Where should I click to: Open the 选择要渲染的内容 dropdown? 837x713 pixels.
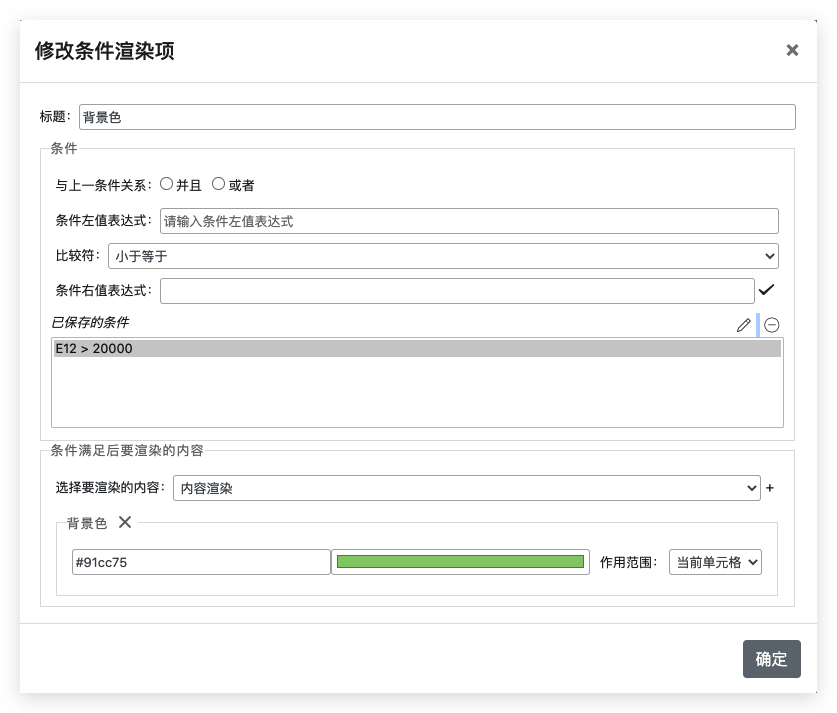click(467, 488)
